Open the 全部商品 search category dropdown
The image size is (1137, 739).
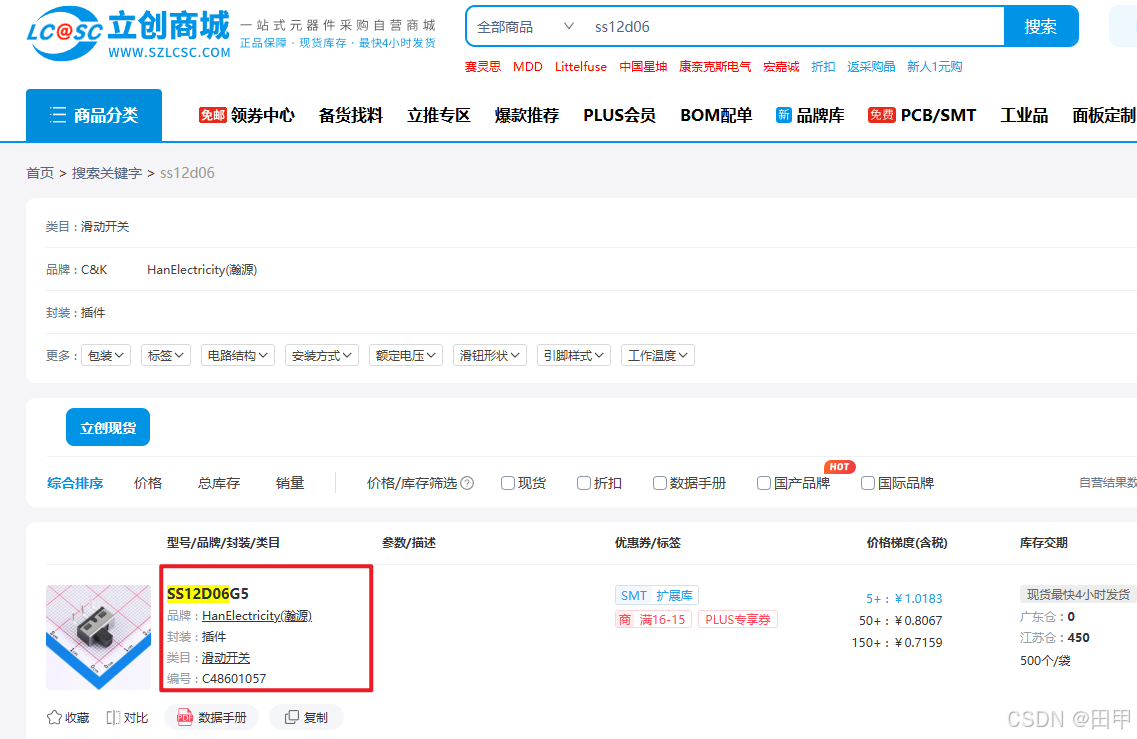(525, 27)
